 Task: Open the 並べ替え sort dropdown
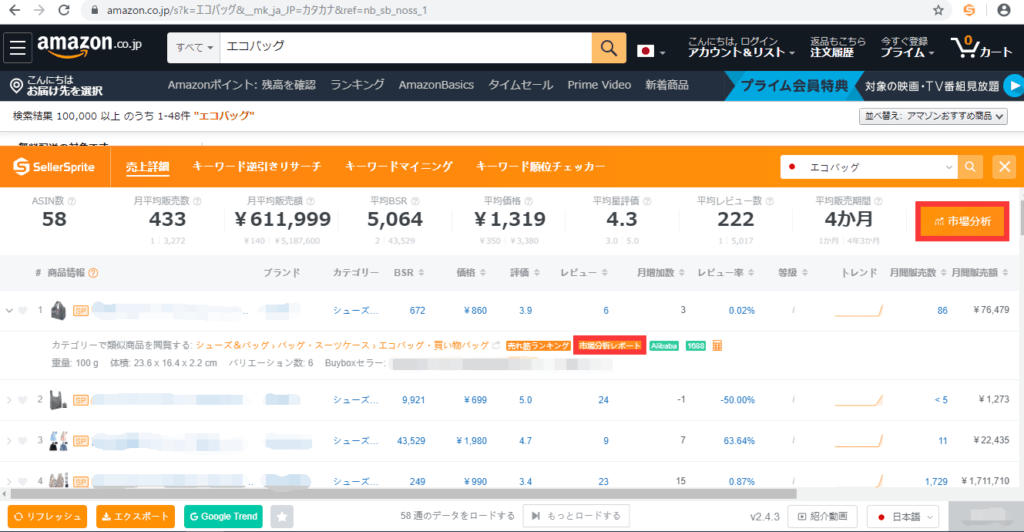point(933,116)
